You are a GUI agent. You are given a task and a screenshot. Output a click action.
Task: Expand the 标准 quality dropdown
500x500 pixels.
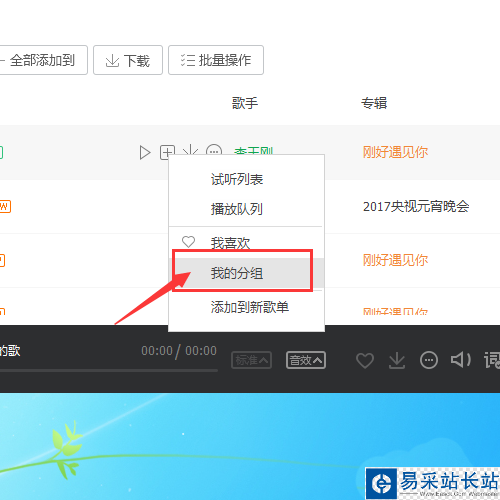coord(251,360)
